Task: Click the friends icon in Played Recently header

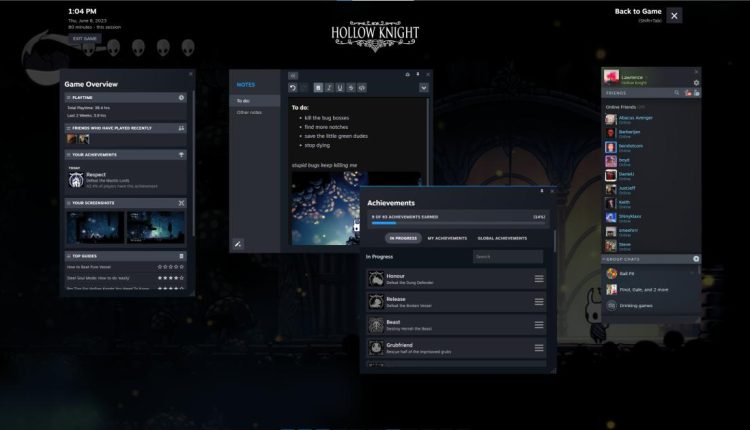Action: click(x=181, y=128)
